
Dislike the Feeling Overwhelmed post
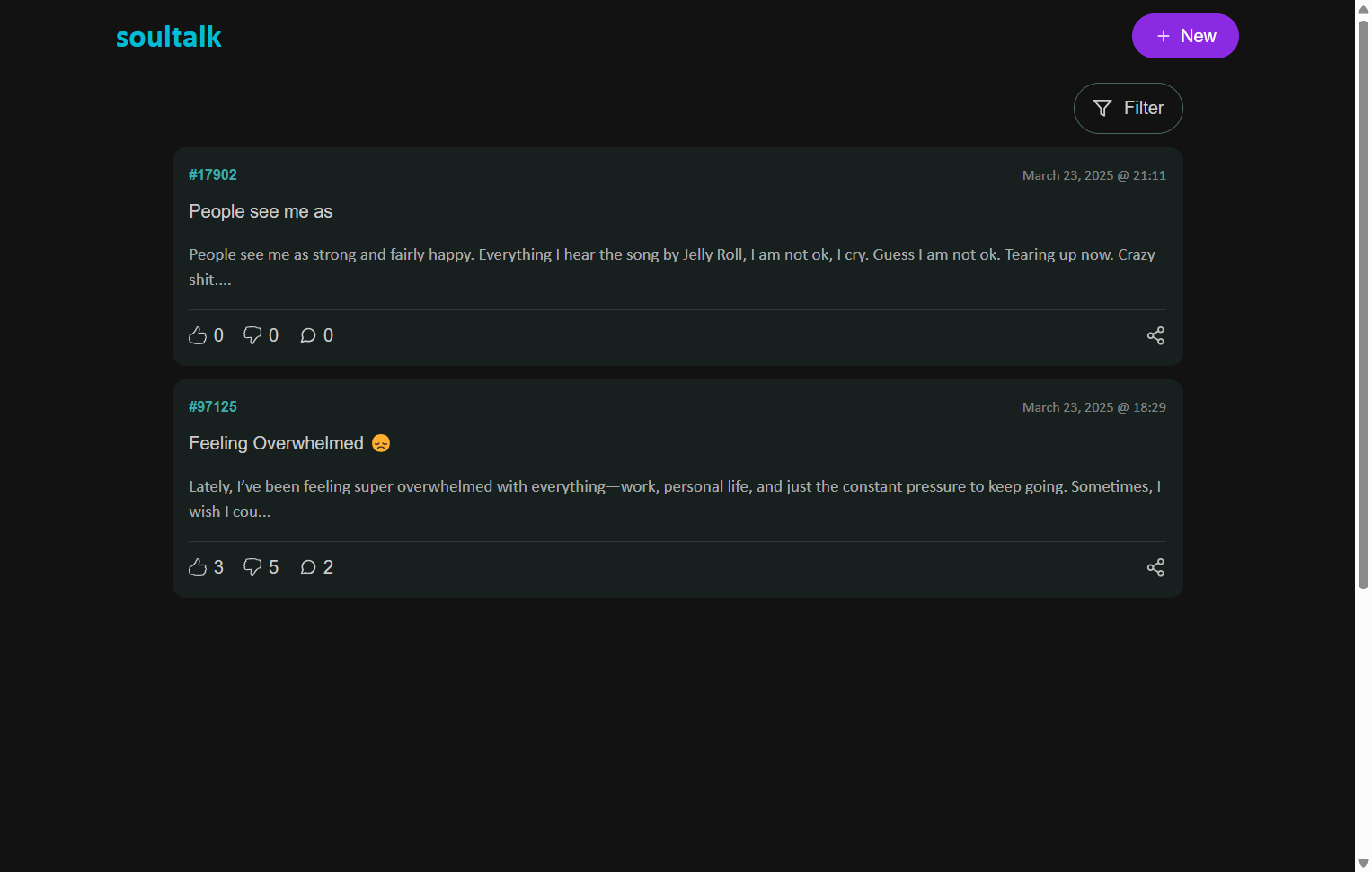coord(252,567)
